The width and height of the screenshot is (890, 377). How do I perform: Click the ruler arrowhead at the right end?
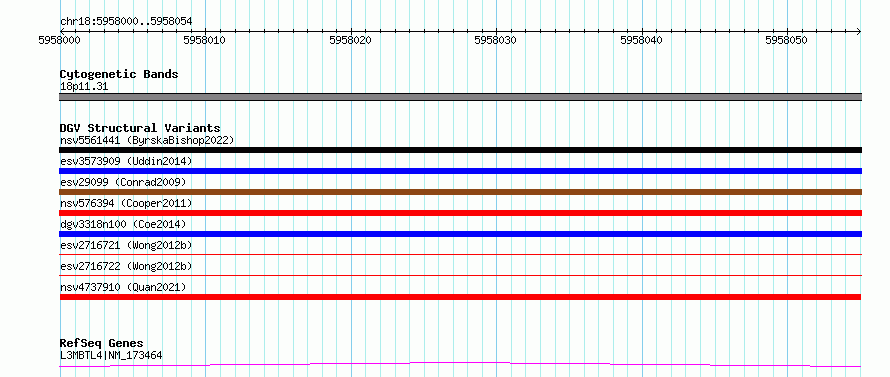[859, 31]
